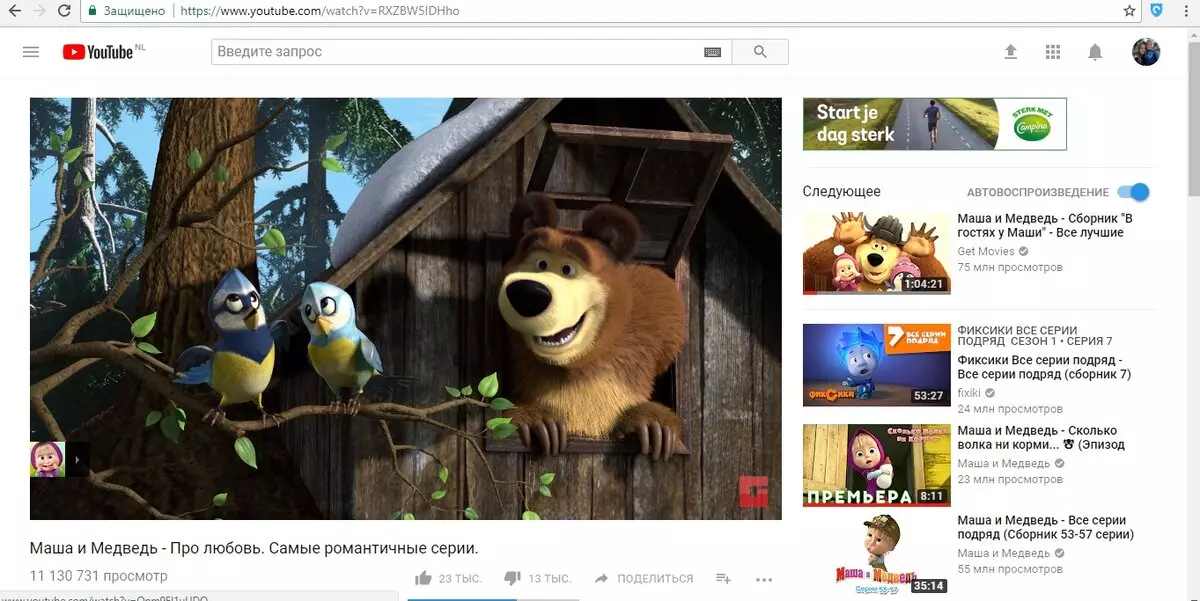1200x601 pixels.
Task: Click the secure padlock icon
Action: (x=93, y=11)
